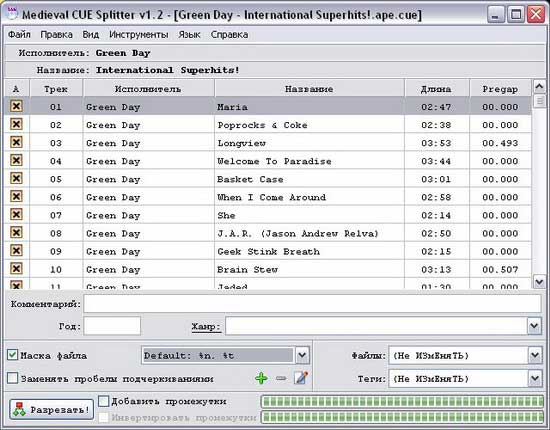Click the Трек column header
Screen dimensions: 550x430
coord(56,89)
